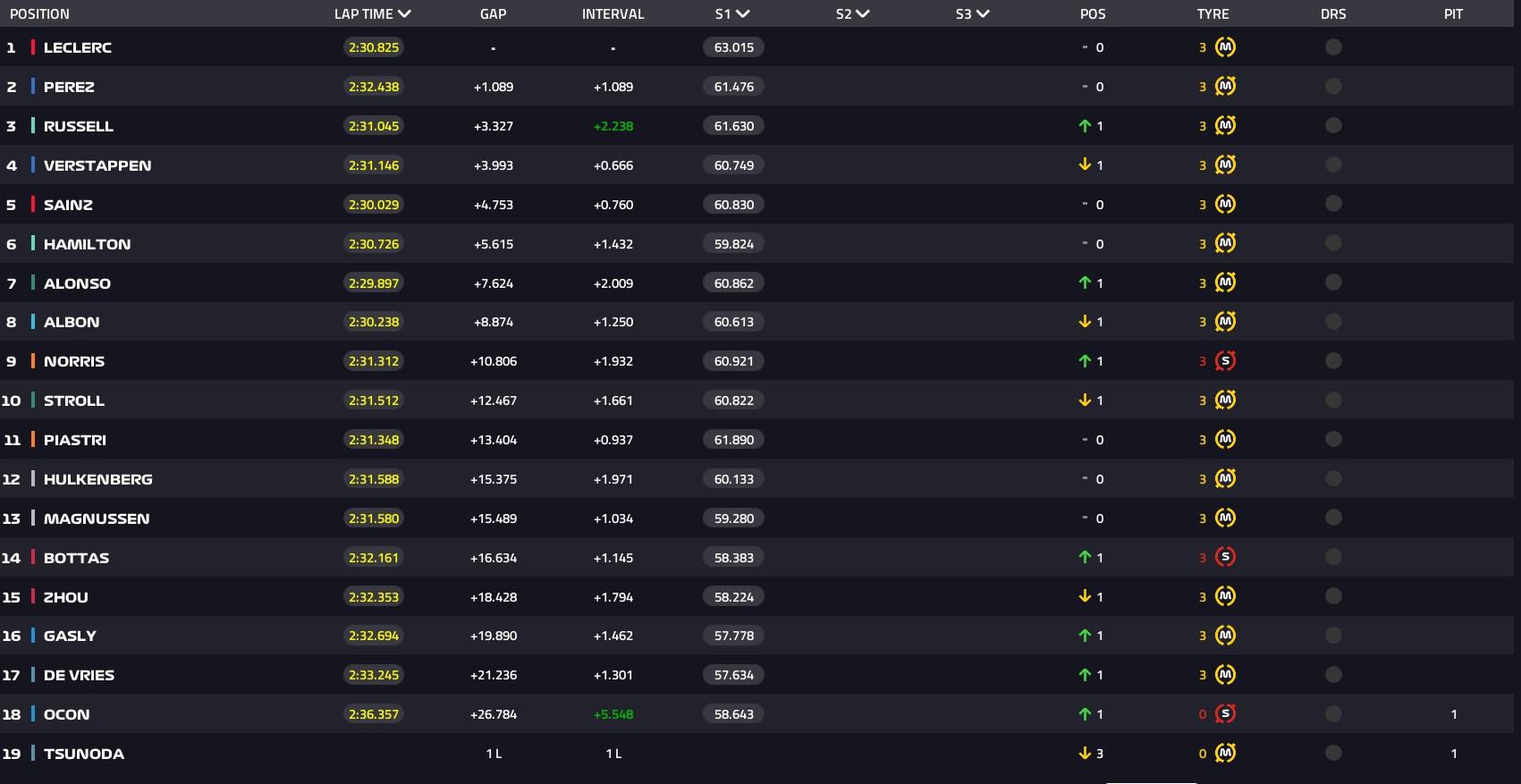Click Leclerc's 2:30.825 lap time

[374, 47]
